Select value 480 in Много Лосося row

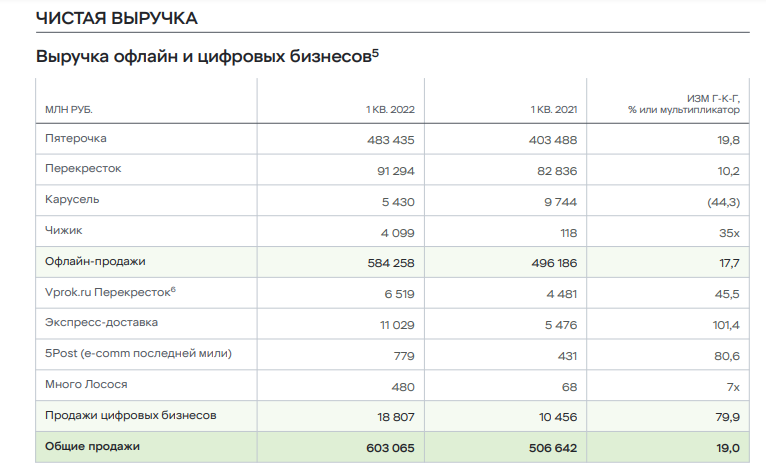pos(403,387)
